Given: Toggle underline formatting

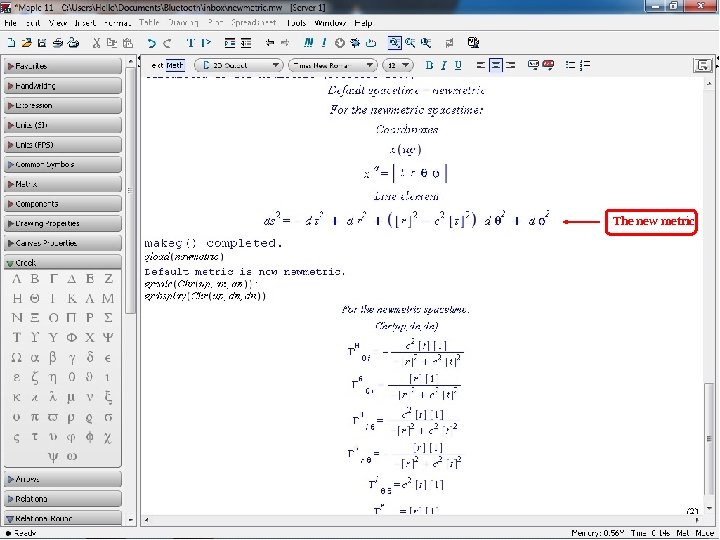Looking at the screenshot, I should (x=458, y=65).
